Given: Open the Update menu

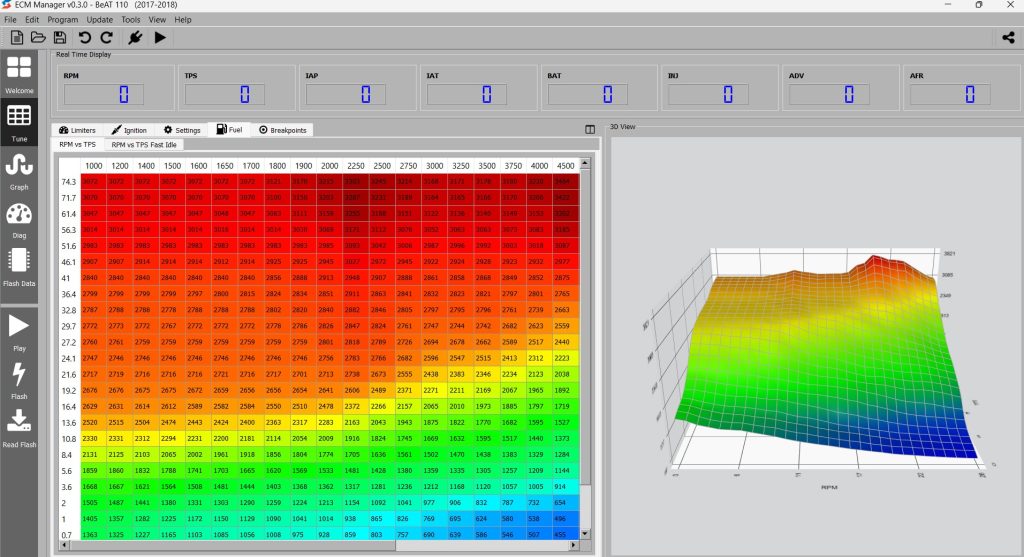Looking at the screenshot, I should 99,20.
